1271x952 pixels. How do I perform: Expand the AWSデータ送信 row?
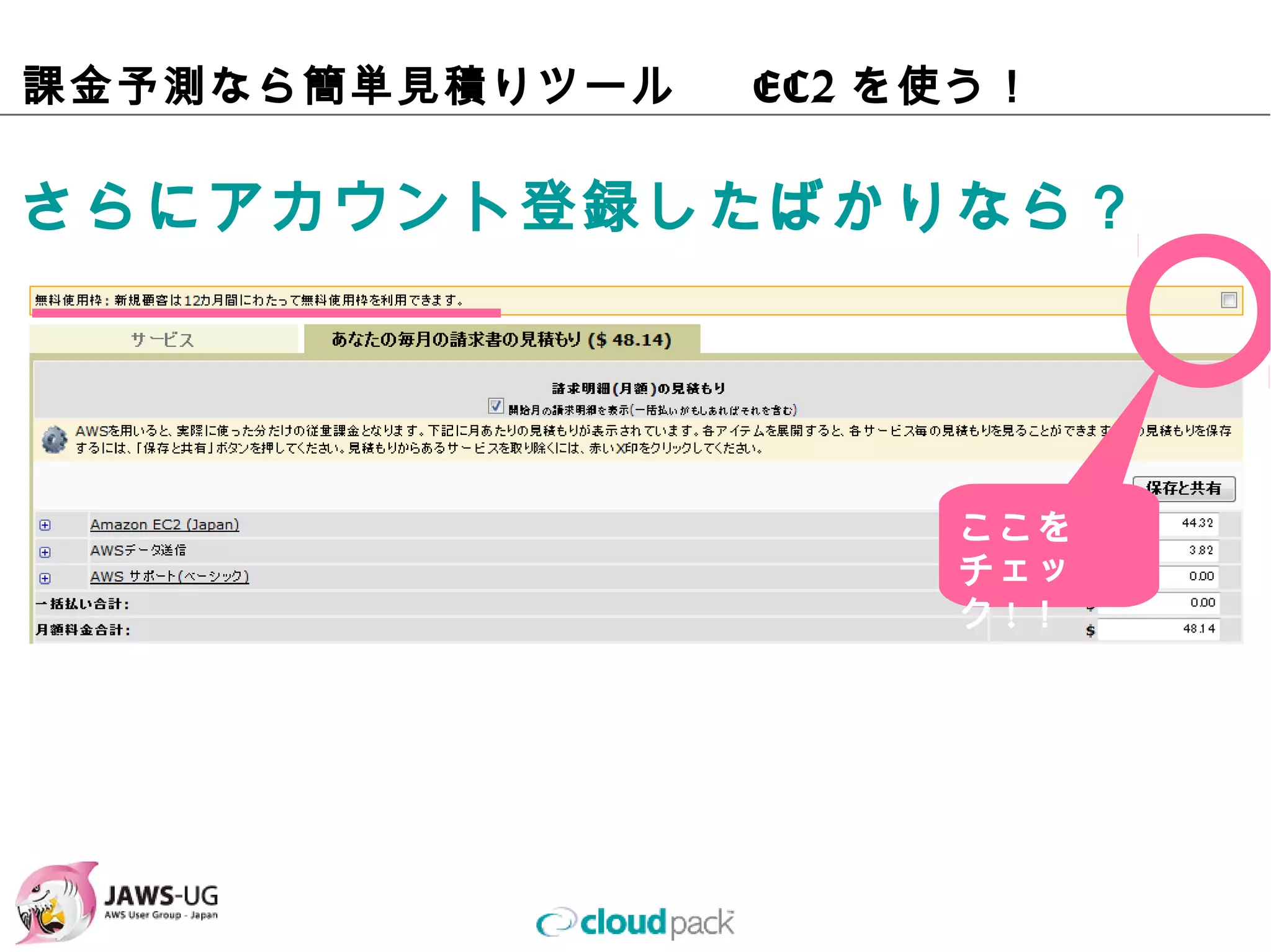click(x=45, y=552)
